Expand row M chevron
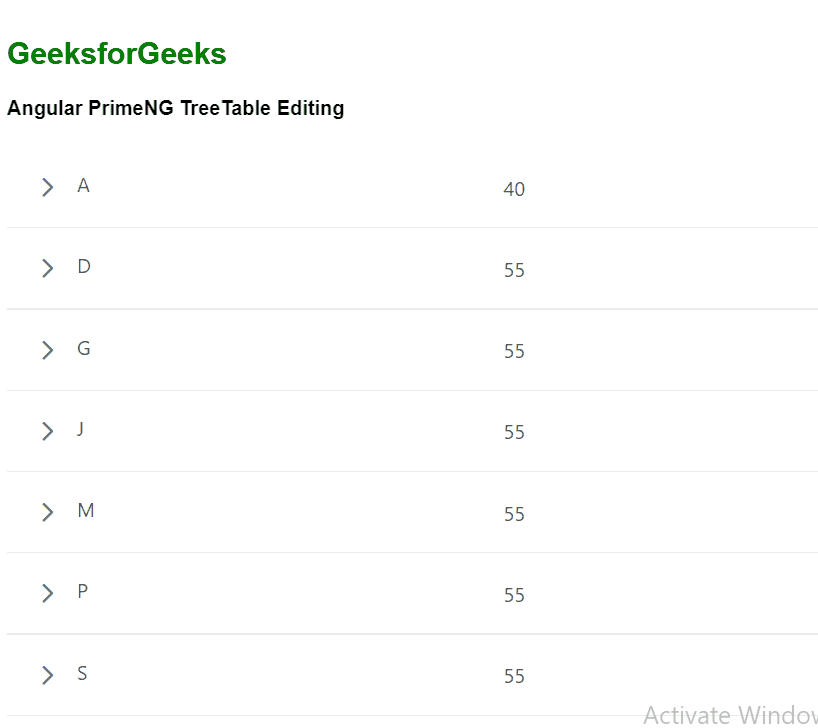 point(47,512)
